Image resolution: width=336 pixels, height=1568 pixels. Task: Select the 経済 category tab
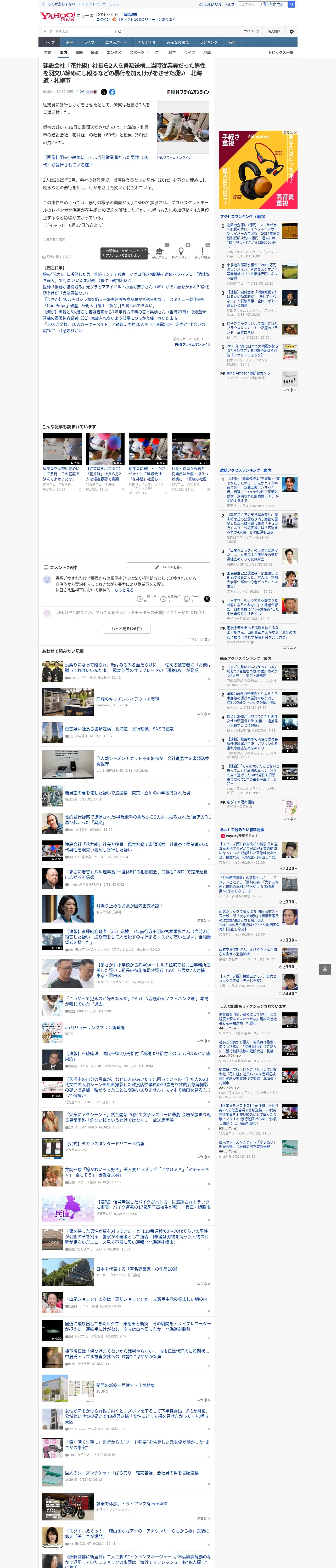[x=94, y=52]
